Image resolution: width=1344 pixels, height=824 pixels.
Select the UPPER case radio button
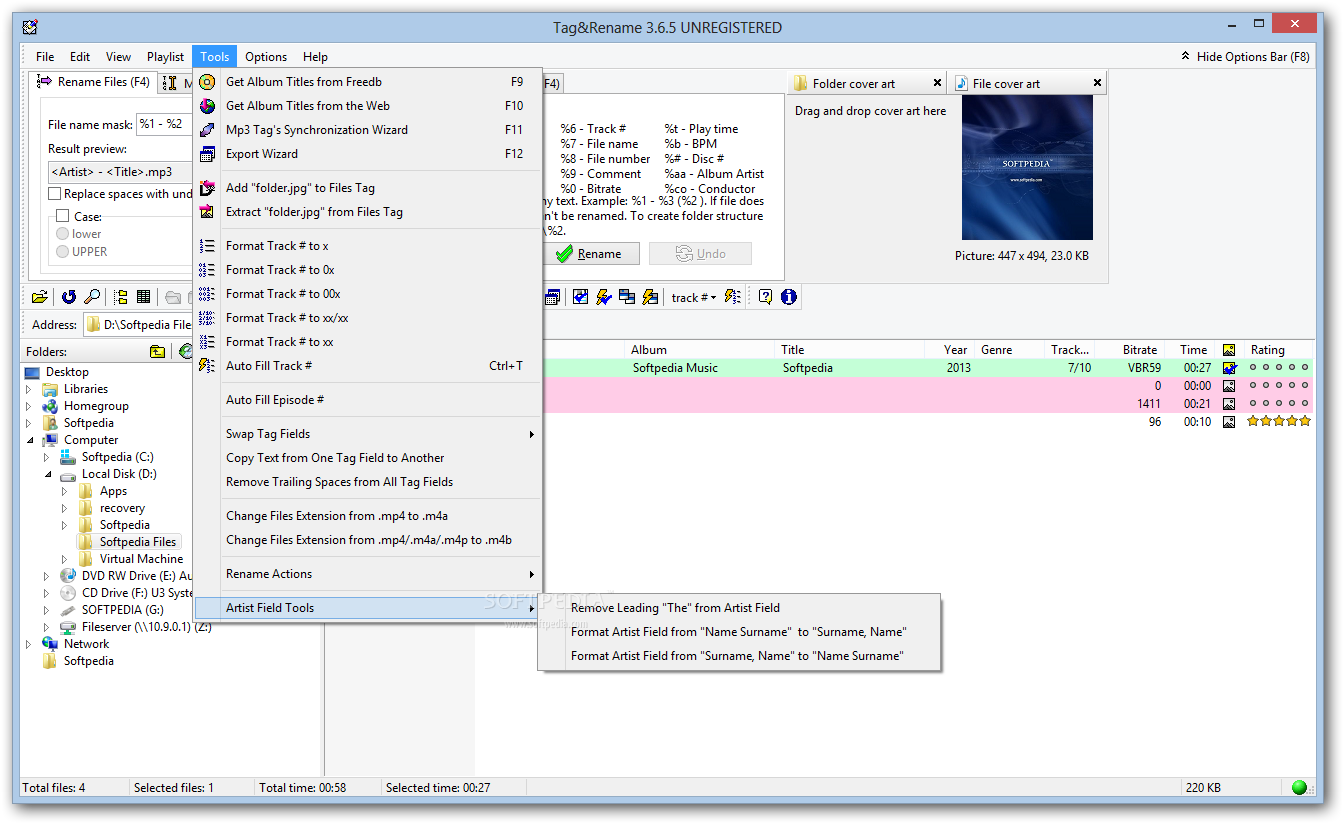(x=63, y=252)
